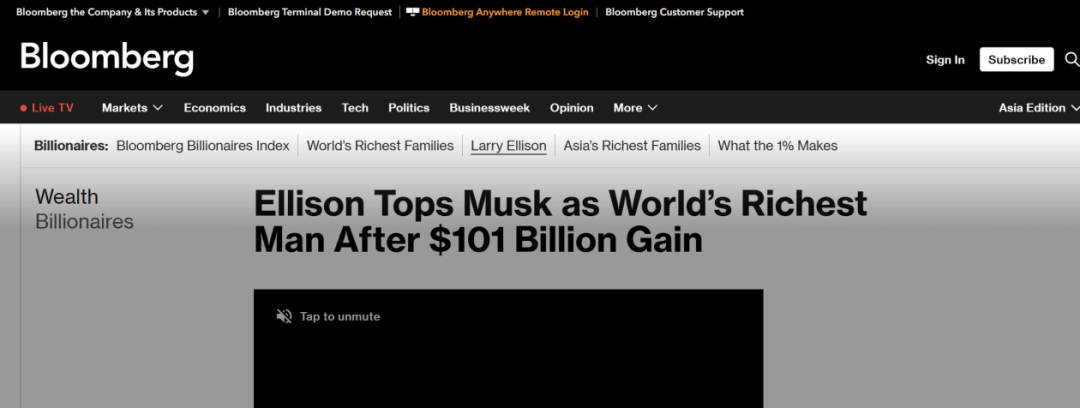Click the terminal icon beside Remote Login

[x=413, y=12]
